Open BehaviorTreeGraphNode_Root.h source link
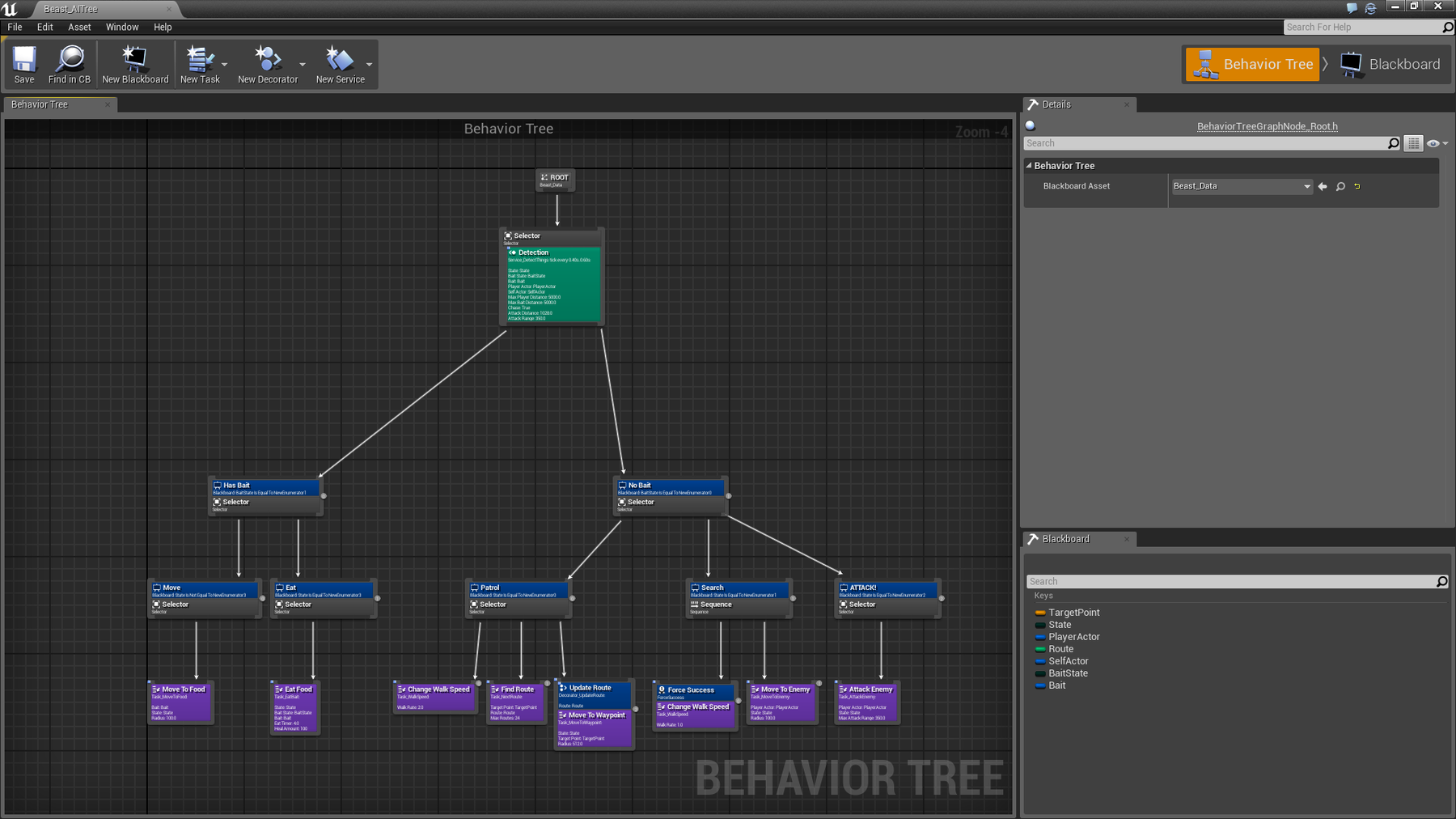This screenshot has width=1456, height=819. pyautogui.click(x=1267, y=126)
